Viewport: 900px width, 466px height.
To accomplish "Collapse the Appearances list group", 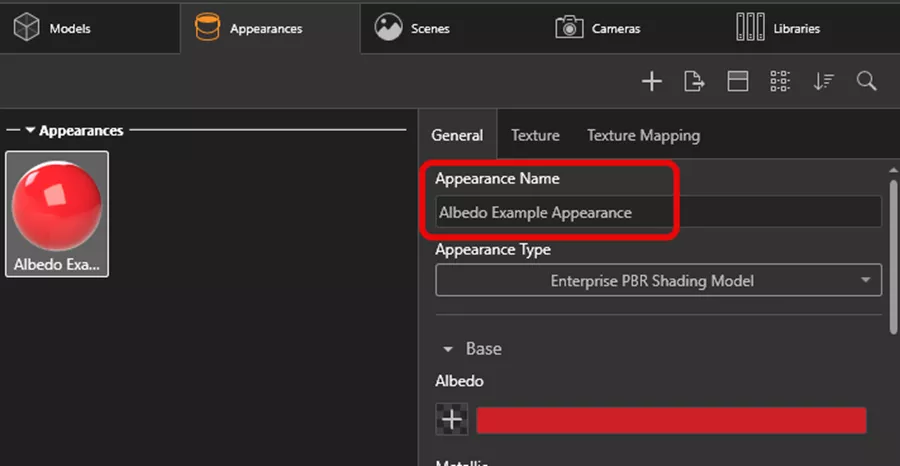I will click(x=31, y=131).
